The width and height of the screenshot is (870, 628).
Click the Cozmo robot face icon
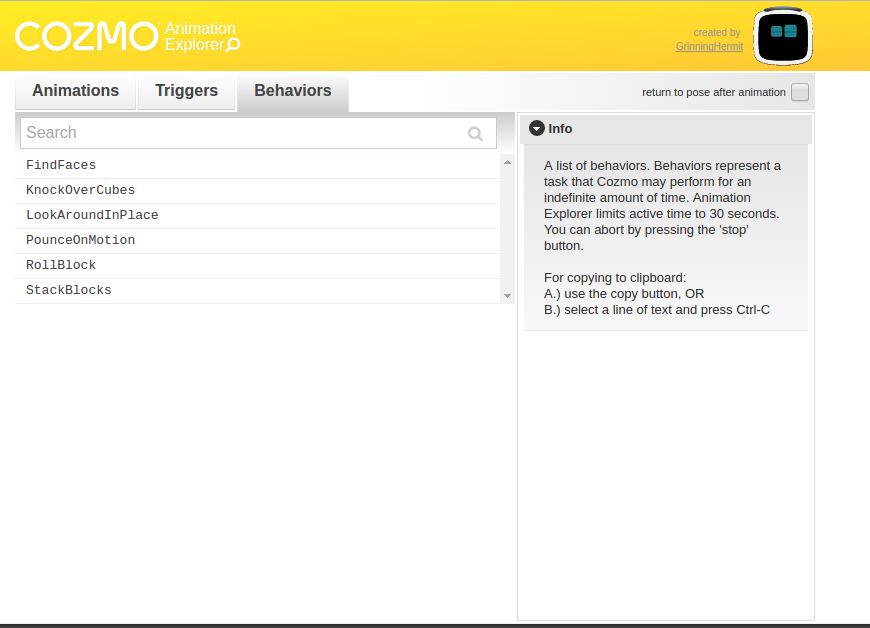pyautogui.click(x=784, y=35)
